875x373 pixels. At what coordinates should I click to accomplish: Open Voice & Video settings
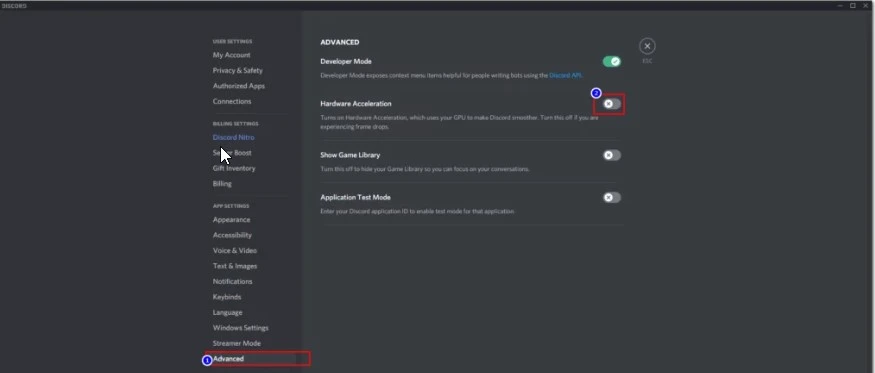(235, 251)
